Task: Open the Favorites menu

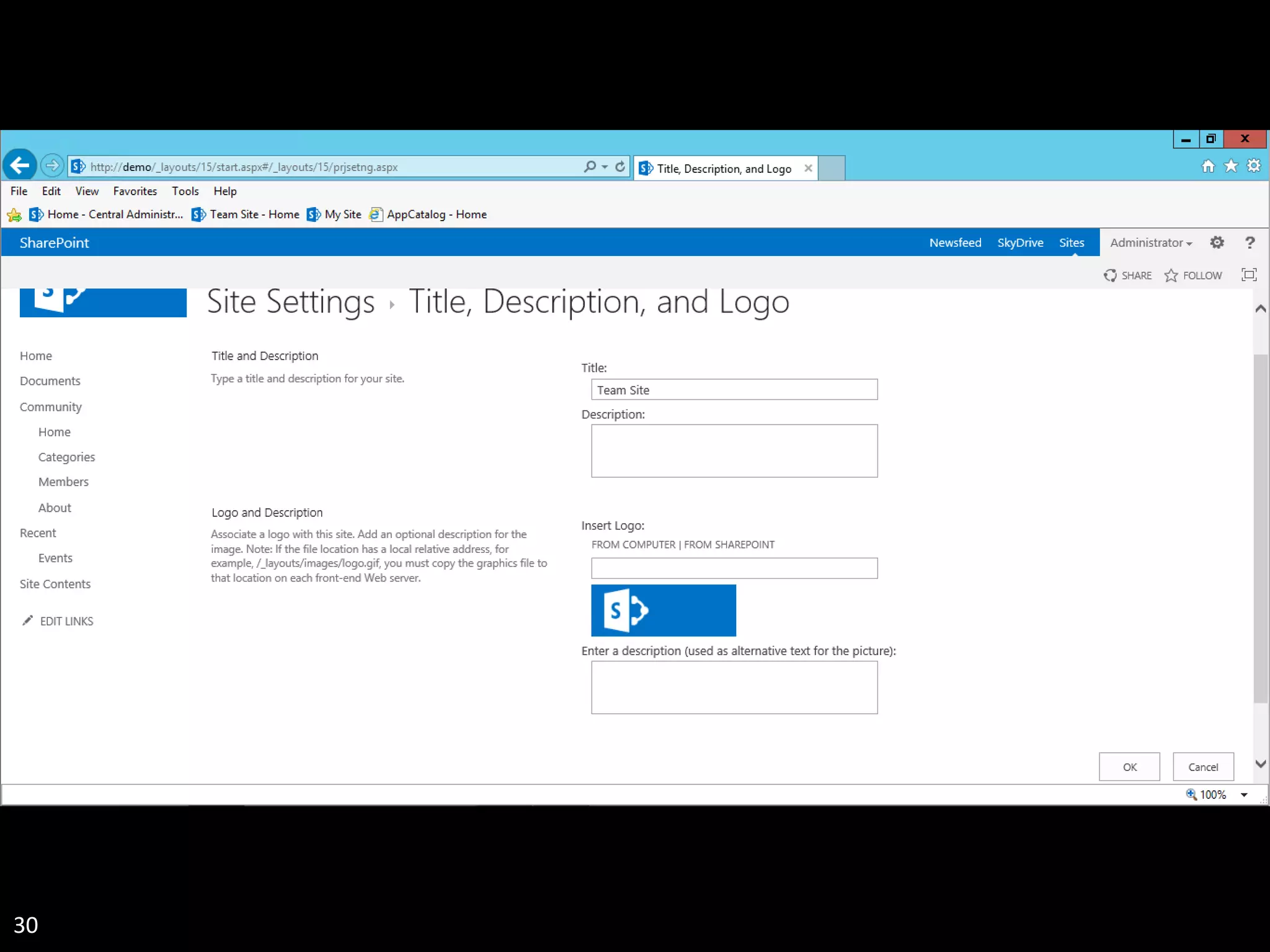Action: coord(135,191)
